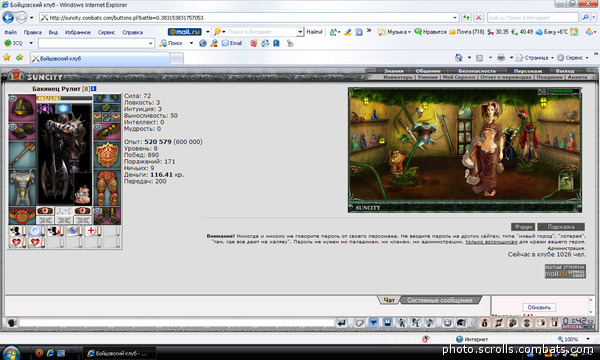Click the chat message input field
Viewport: 600px width, 360px height.
(177, 323)
